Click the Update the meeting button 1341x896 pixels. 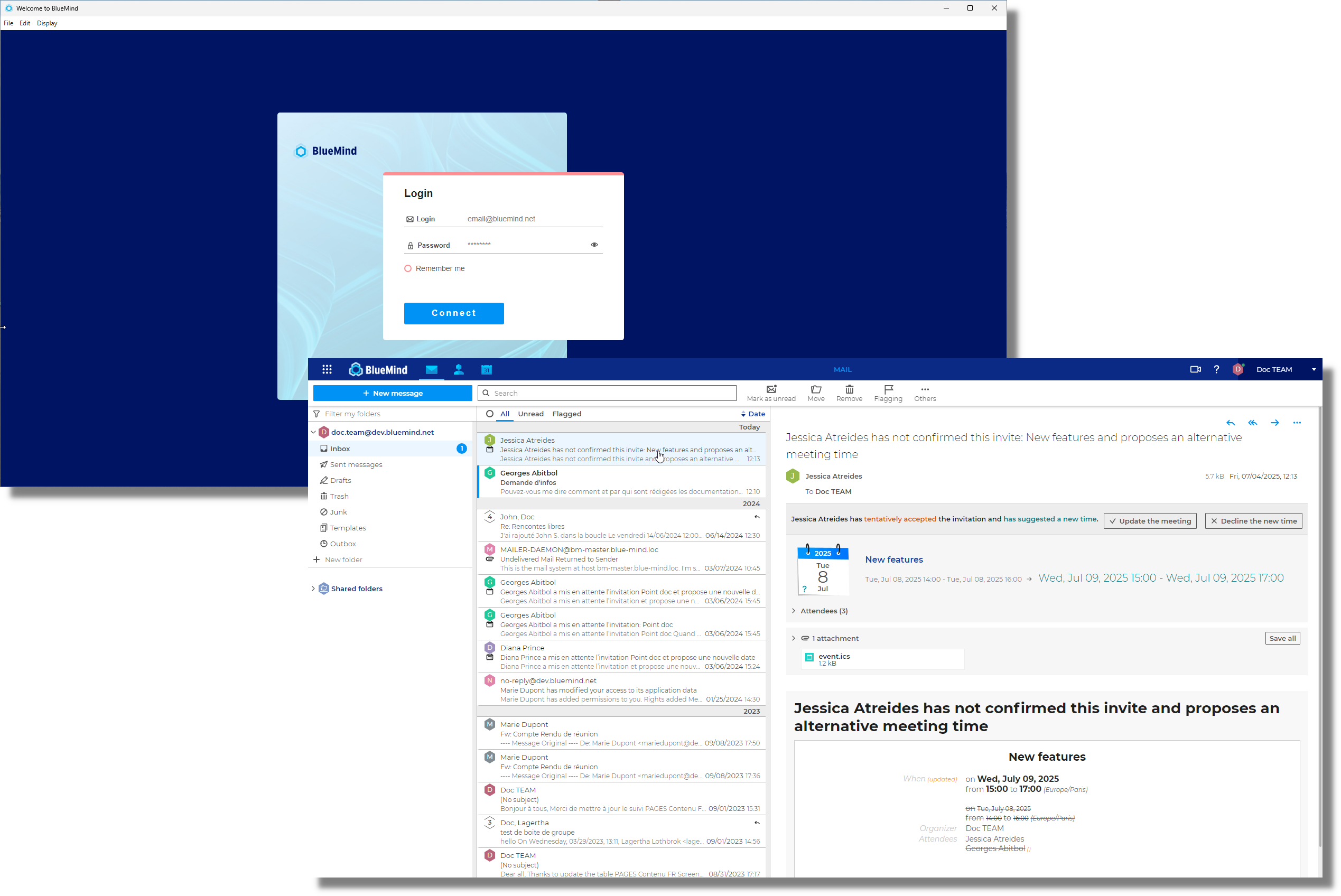click(x=1150, y=521)
